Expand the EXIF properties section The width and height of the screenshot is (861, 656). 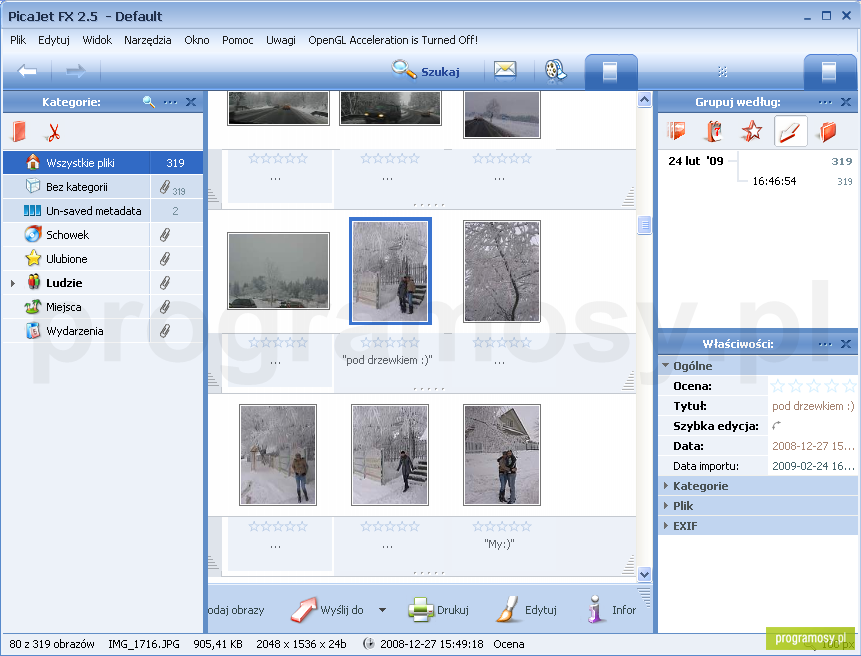(x=666, y=526)
